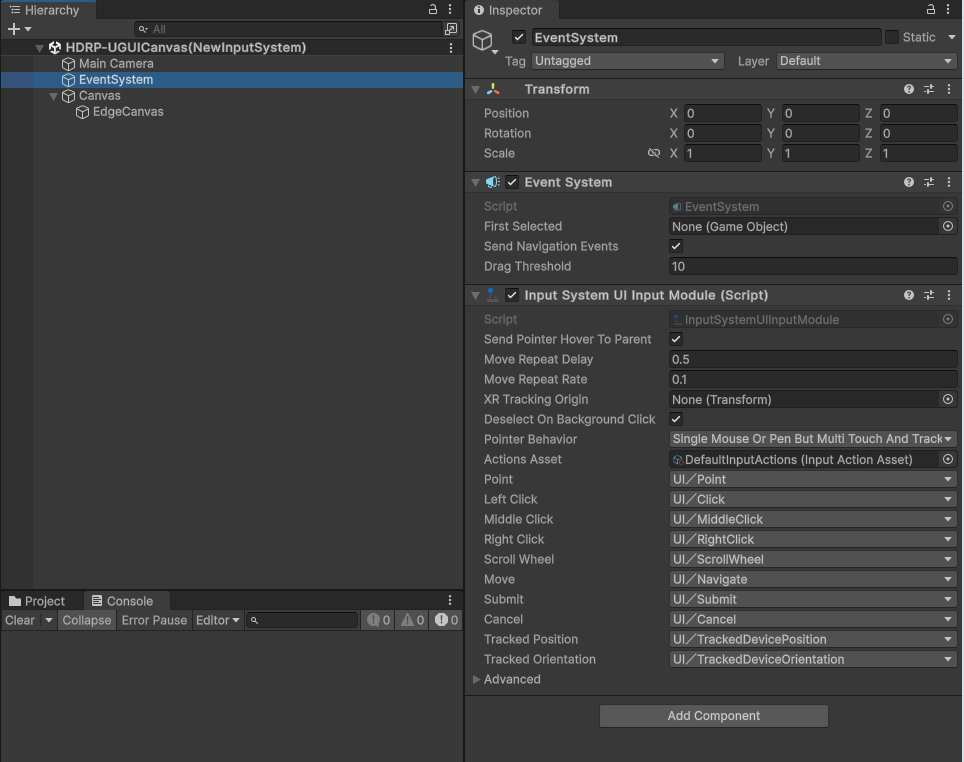The image size is (964, 762).
Task: Open the Pointer Behavior dropdown
Action: [x=812, y=439]
